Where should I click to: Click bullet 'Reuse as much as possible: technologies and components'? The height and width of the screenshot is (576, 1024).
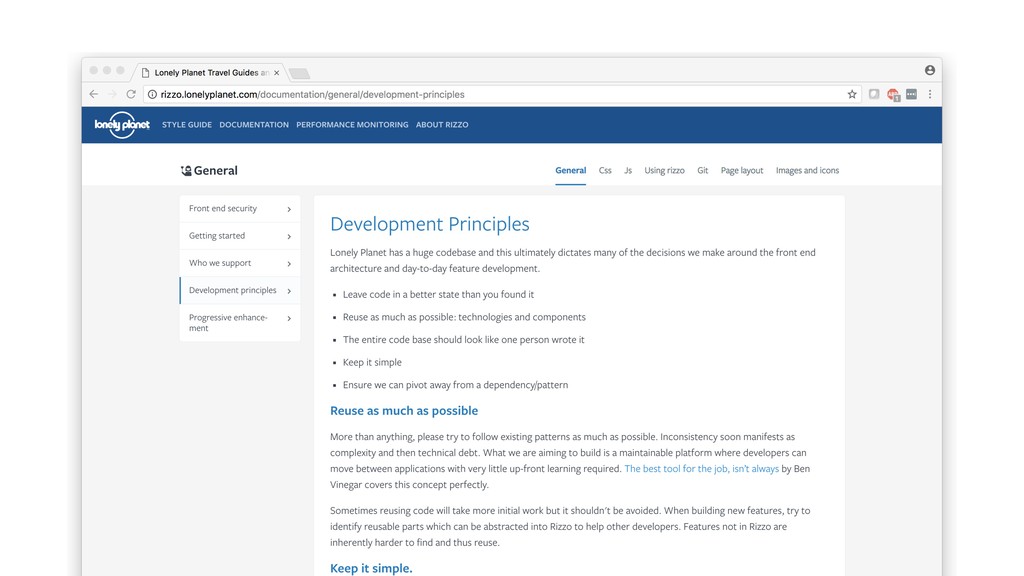[x=464, y=317]
